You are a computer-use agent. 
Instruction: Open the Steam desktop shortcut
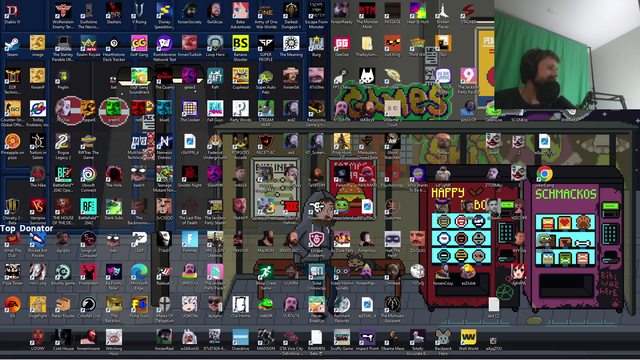(12, 46)
